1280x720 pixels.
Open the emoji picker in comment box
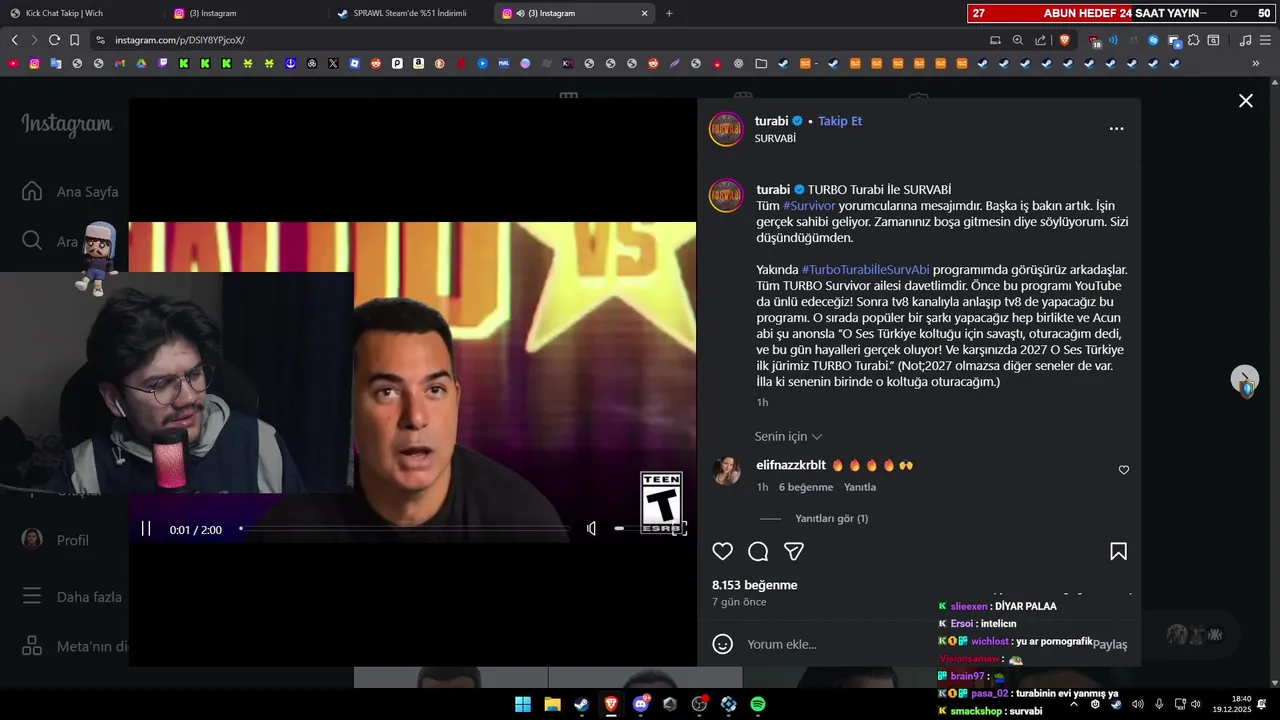click(x=723, y=644)
